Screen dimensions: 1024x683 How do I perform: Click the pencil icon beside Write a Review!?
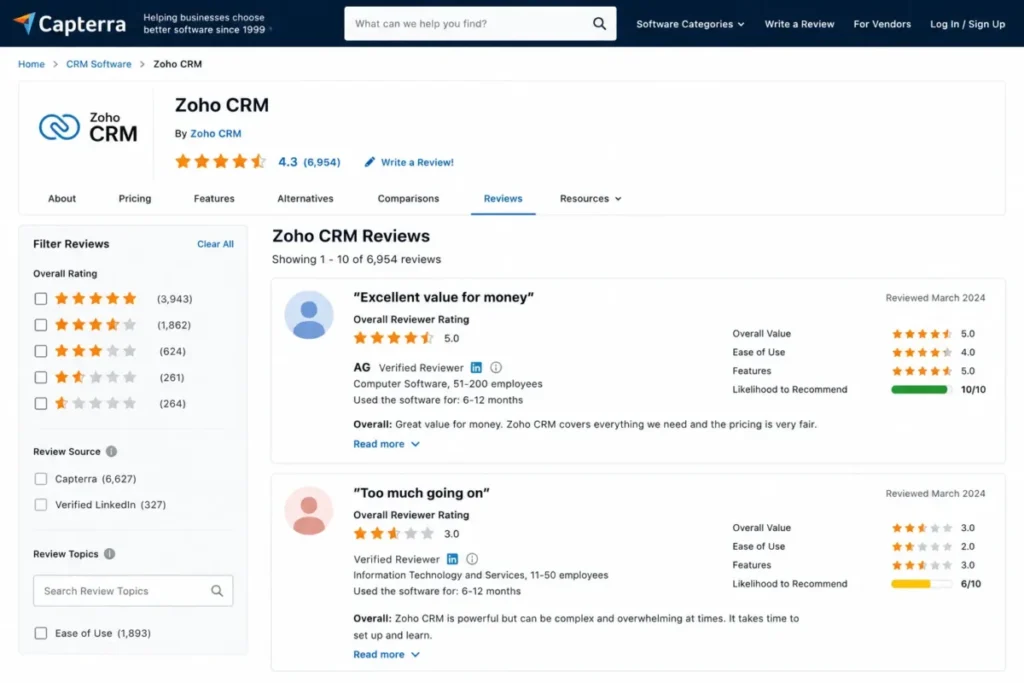tap(370, 162)
